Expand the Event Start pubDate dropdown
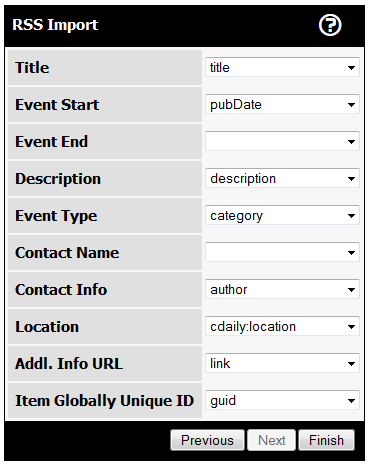The width and height of the screenshot is (371, 467). (282, 104)
